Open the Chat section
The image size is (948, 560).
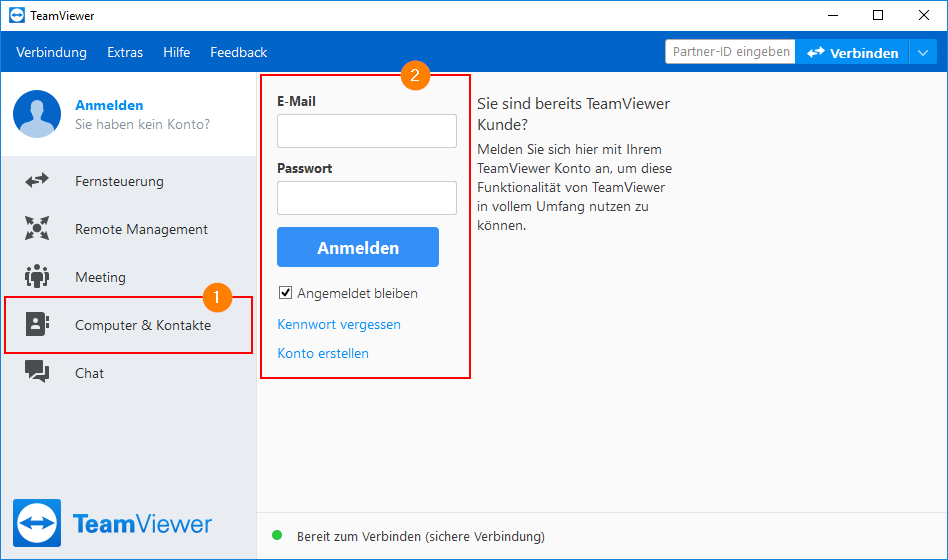129,373
